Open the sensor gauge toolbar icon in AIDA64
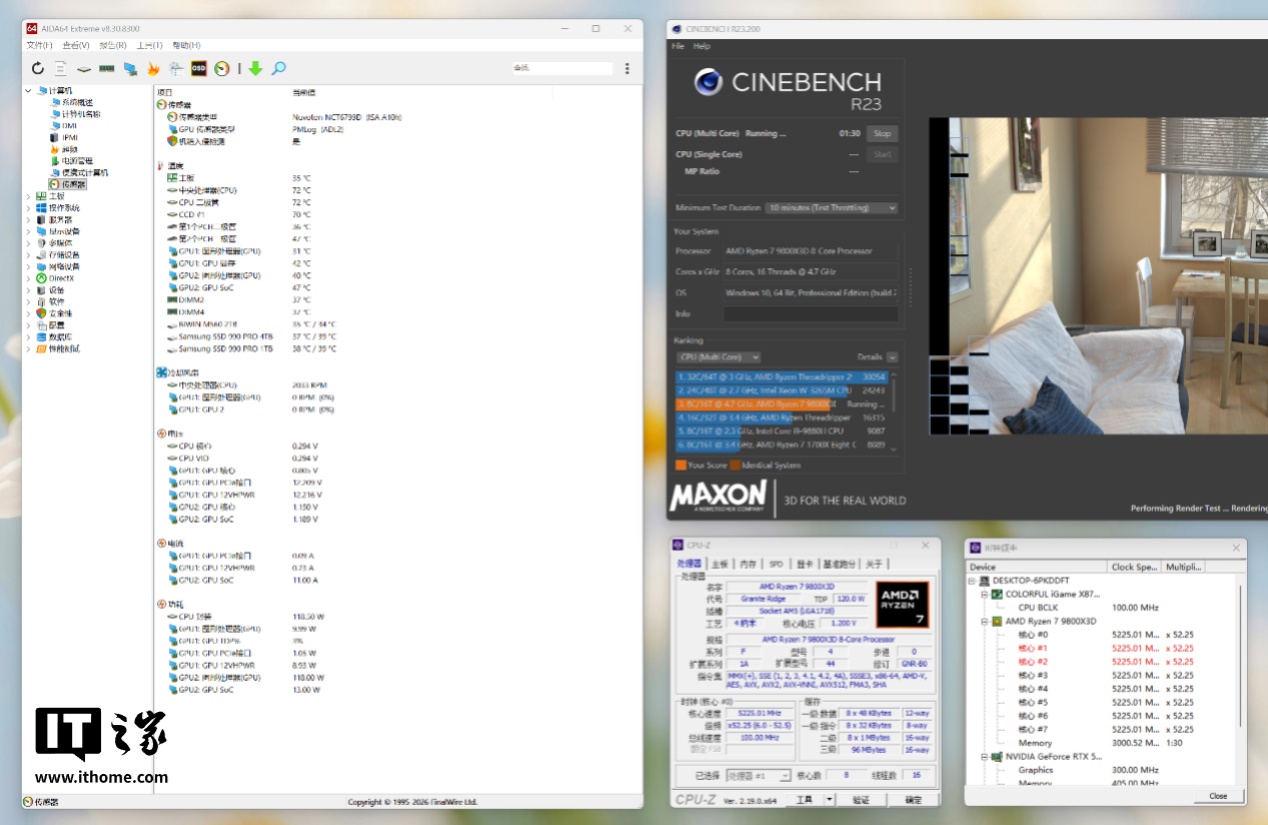The image size is (1268, 825). point(222,68)
